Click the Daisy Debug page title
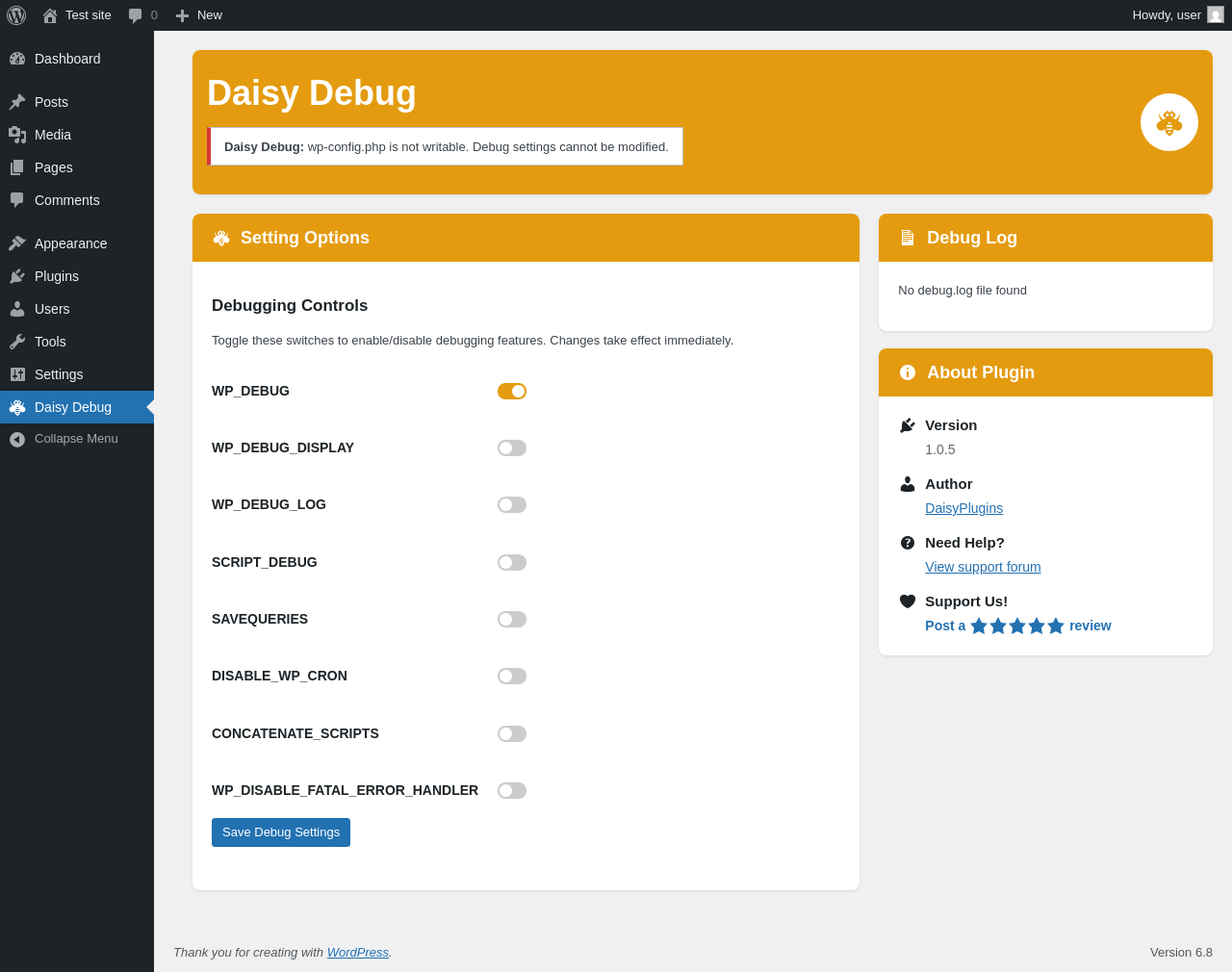 [312, 93]
